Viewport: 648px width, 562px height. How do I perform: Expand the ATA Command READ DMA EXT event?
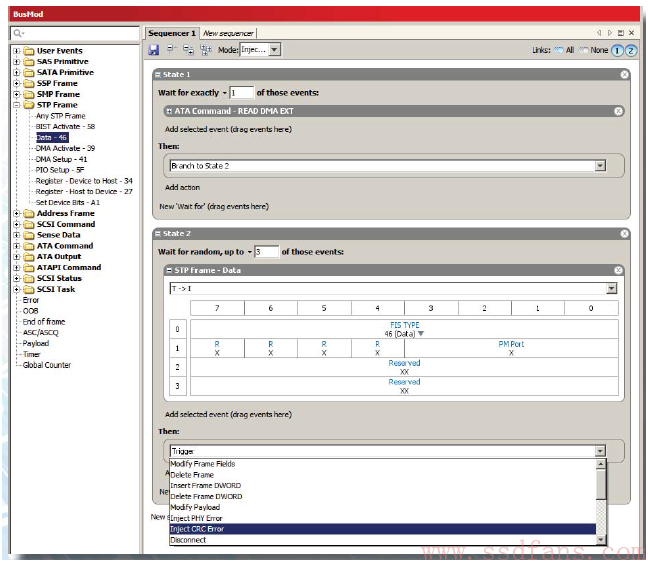point(169,111)
